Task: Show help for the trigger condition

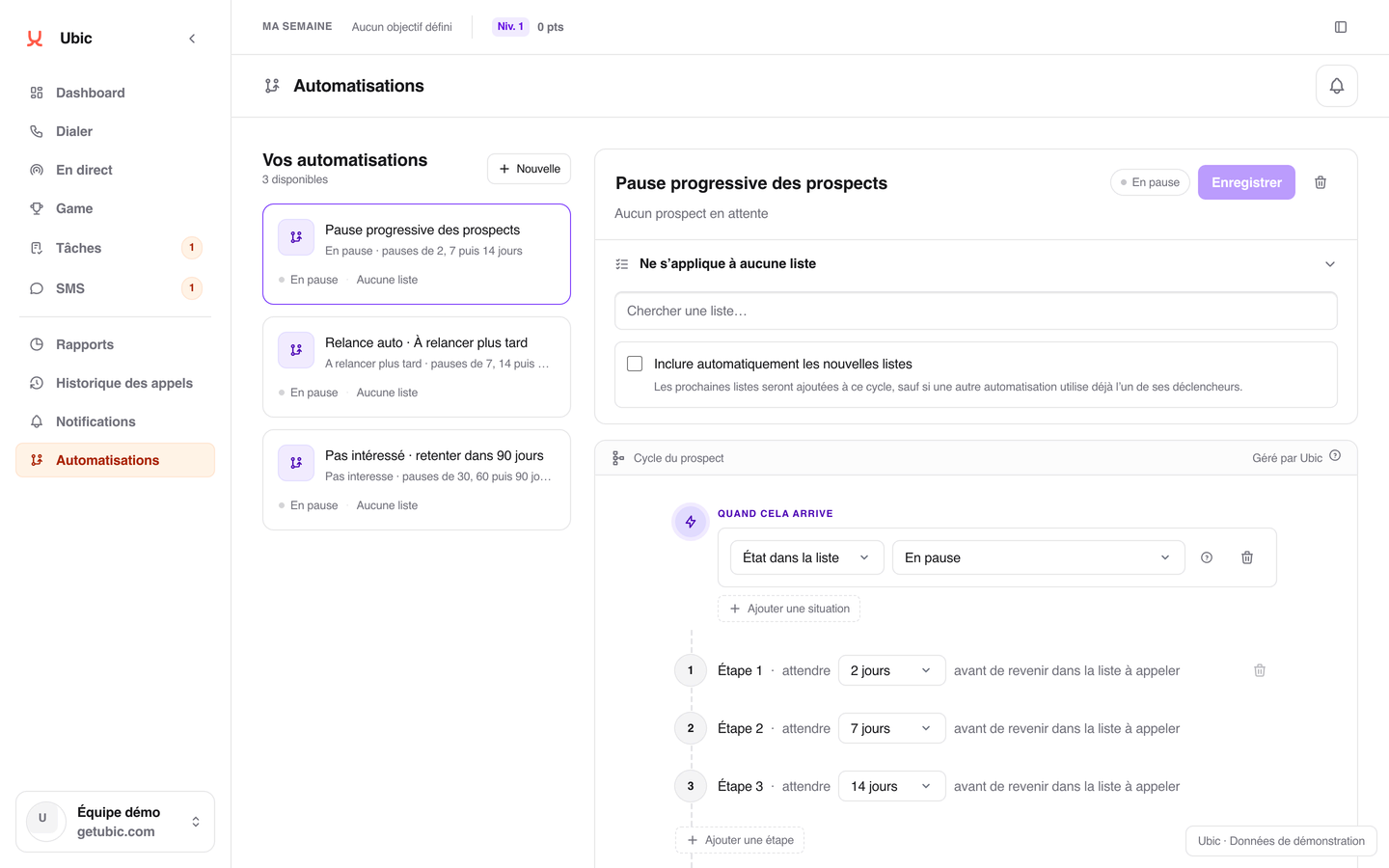Action: 1207,557
